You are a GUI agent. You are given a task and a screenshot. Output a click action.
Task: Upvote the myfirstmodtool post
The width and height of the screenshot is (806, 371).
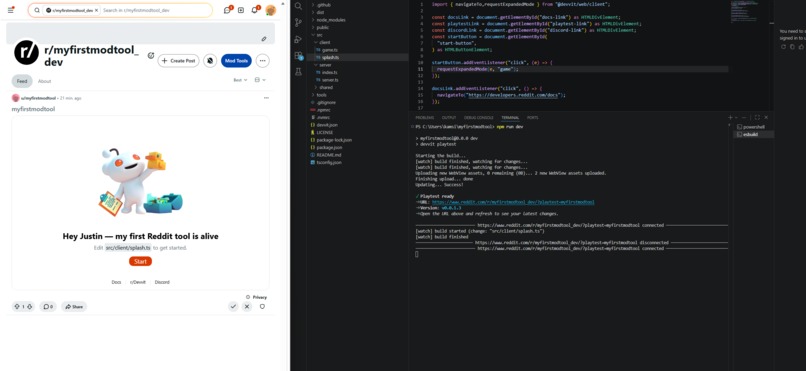click(x=16, y=307)
